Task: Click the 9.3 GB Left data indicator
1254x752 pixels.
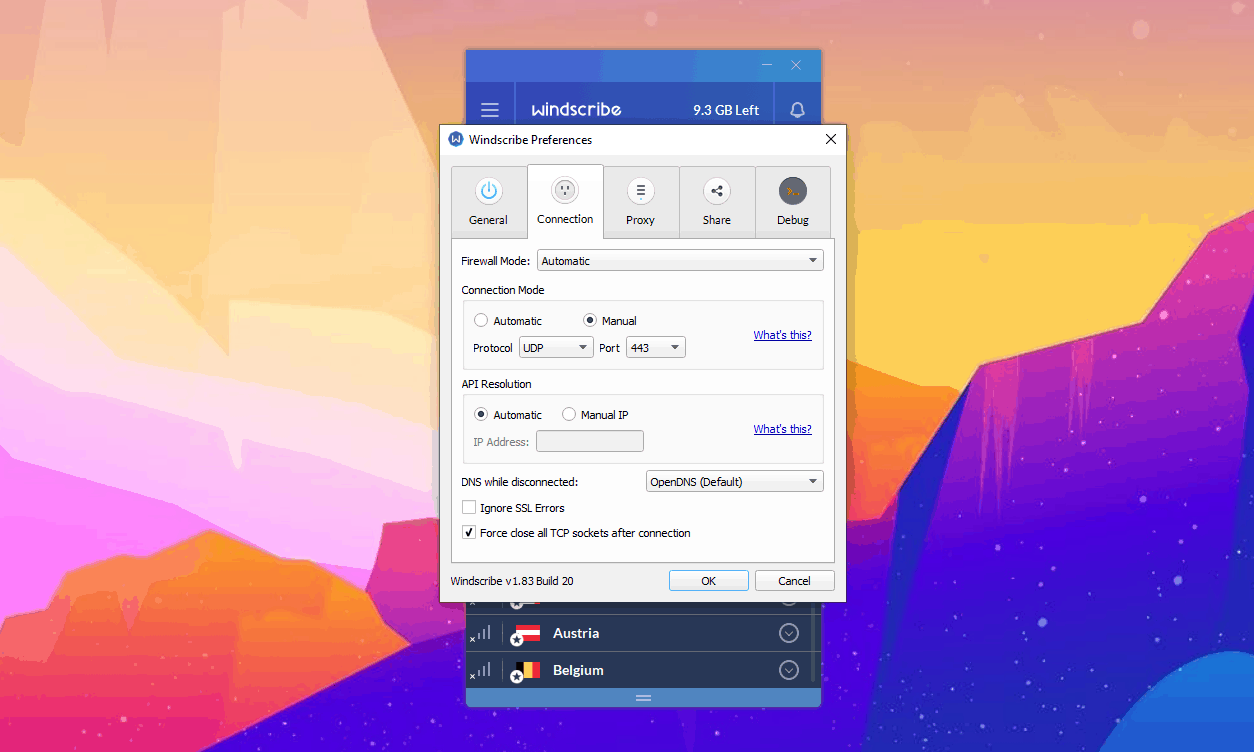Action: coord(726,110)
